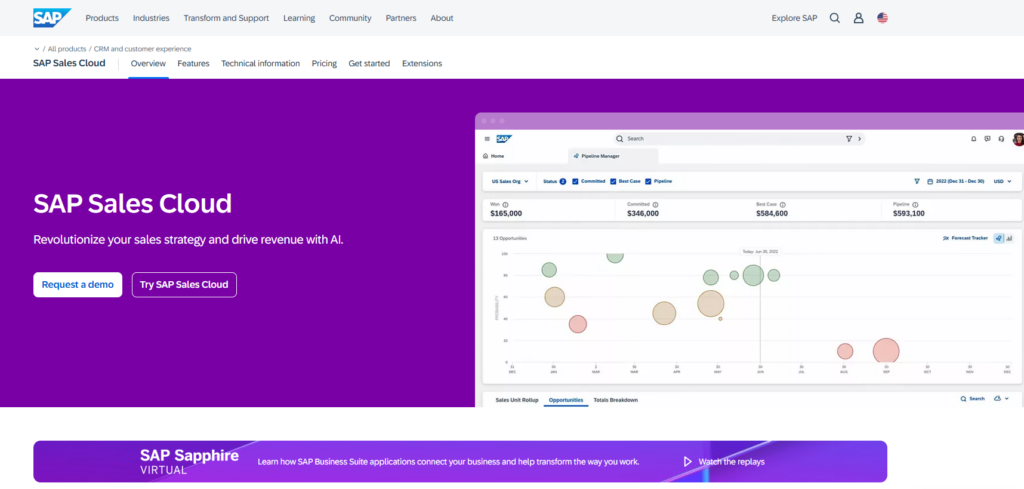The image size is (1024, 489).
Task: Click the Request a demo button
Action: 78,285
